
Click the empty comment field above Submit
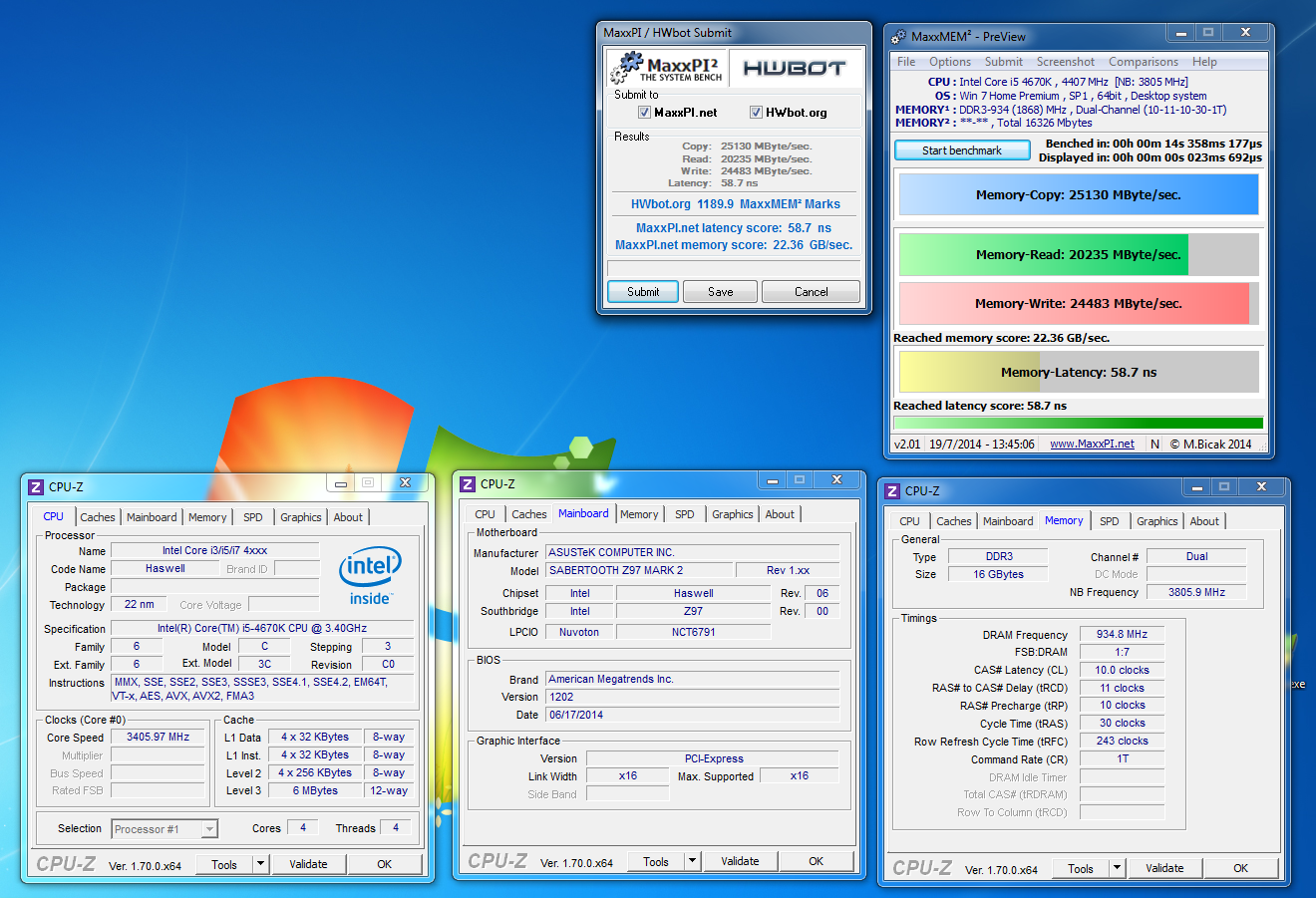pos(733,268)
